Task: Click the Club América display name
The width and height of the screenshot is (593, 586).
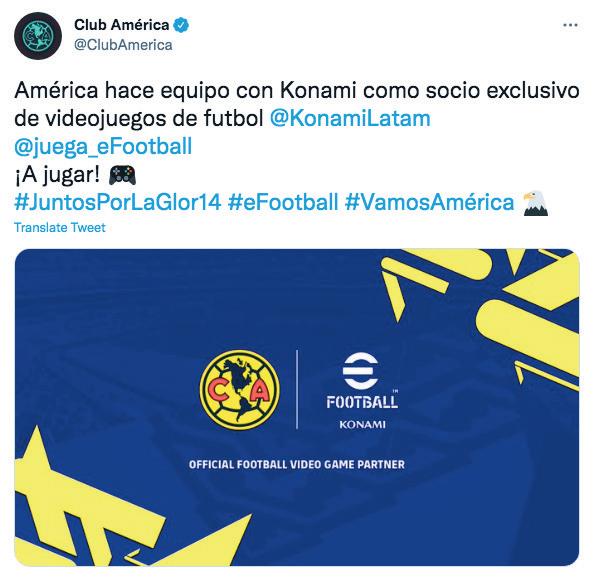Action: coord(121,25)
